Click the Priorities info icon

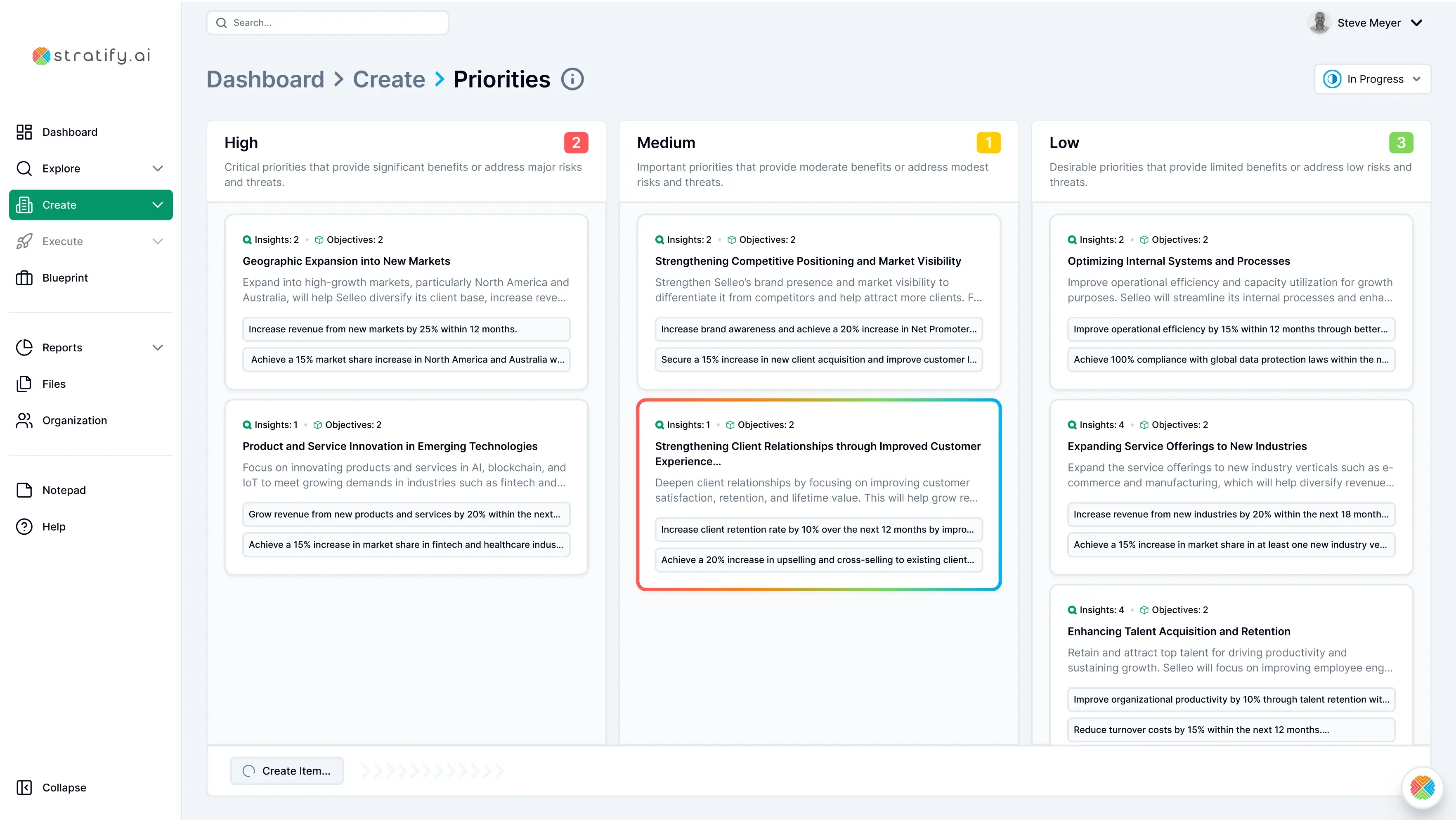click(x=572, y=79)
